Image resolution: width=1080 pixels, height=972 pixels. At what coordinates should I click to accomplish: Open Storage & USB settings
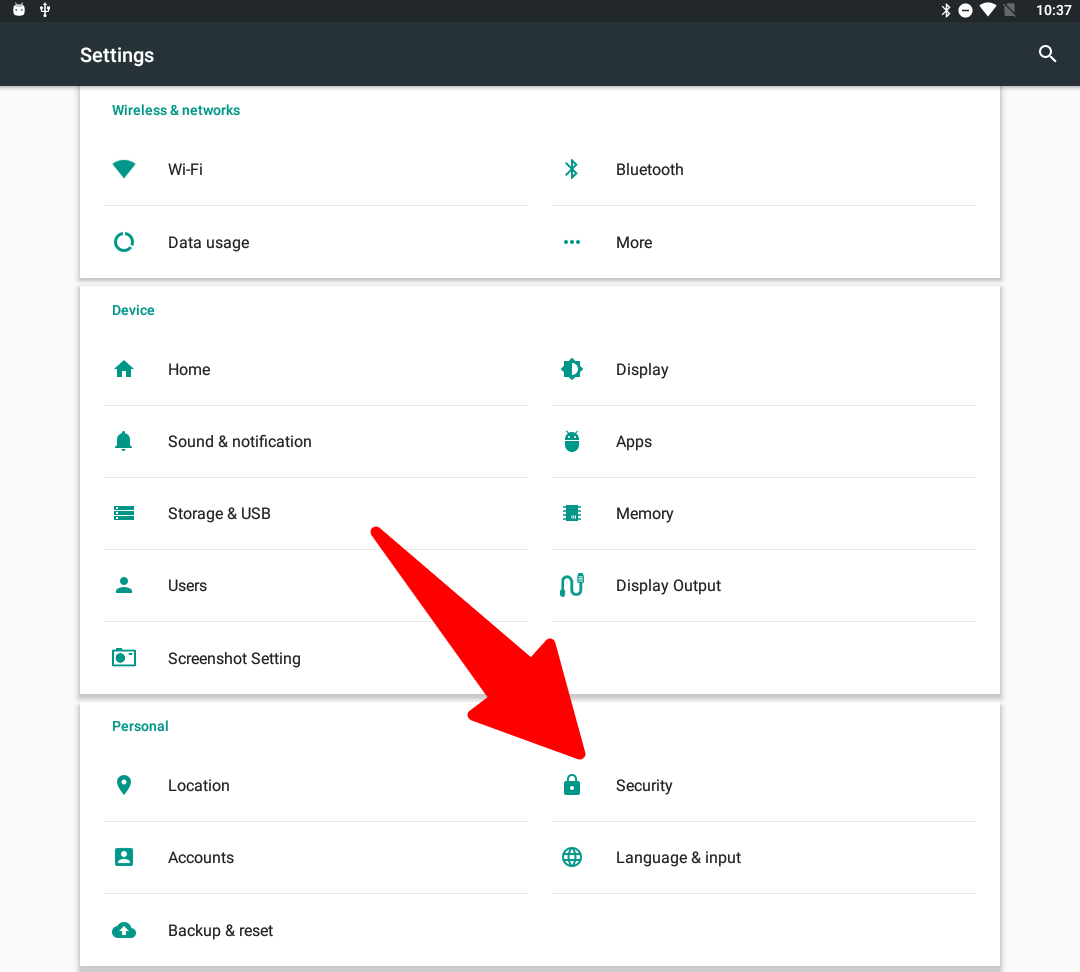pos(315,513)
